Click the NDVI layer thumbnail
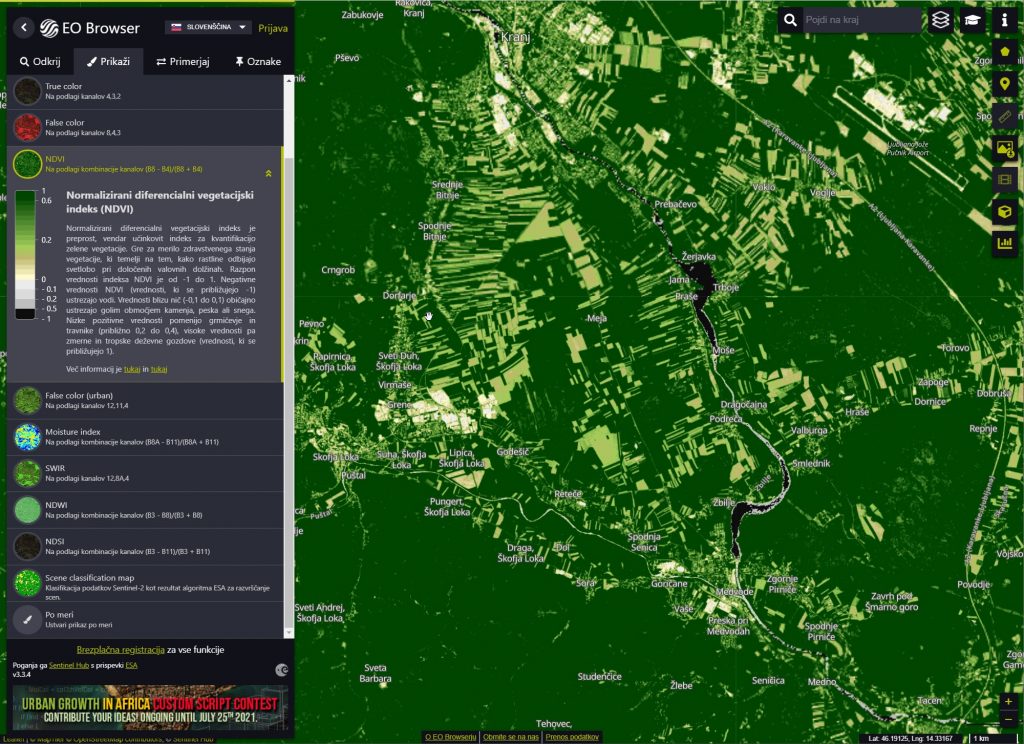Screen dimensions: 1024x744 [27, 164]
